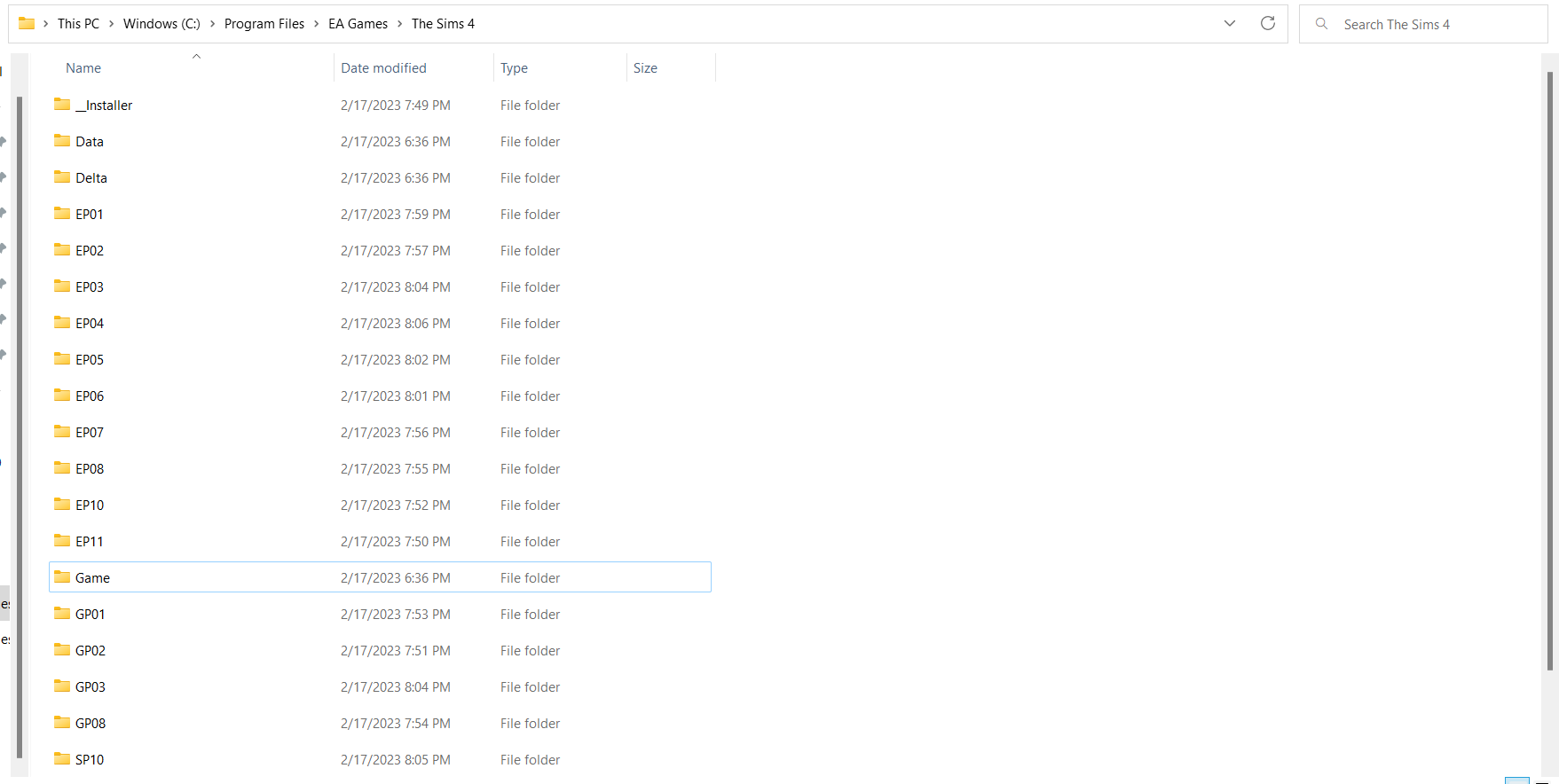Viewport: 1559px width, 784px height.
Task: Expand chevron after Program Files breadcrumb
Action: click(317, 24)
